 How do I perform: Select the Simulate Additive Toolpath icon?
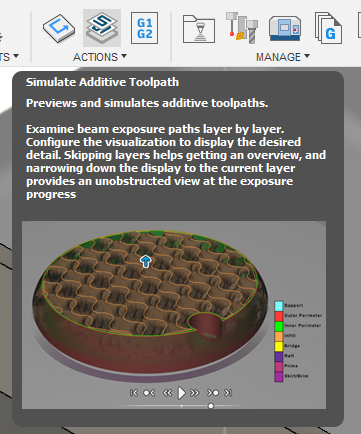coord(102,28)
